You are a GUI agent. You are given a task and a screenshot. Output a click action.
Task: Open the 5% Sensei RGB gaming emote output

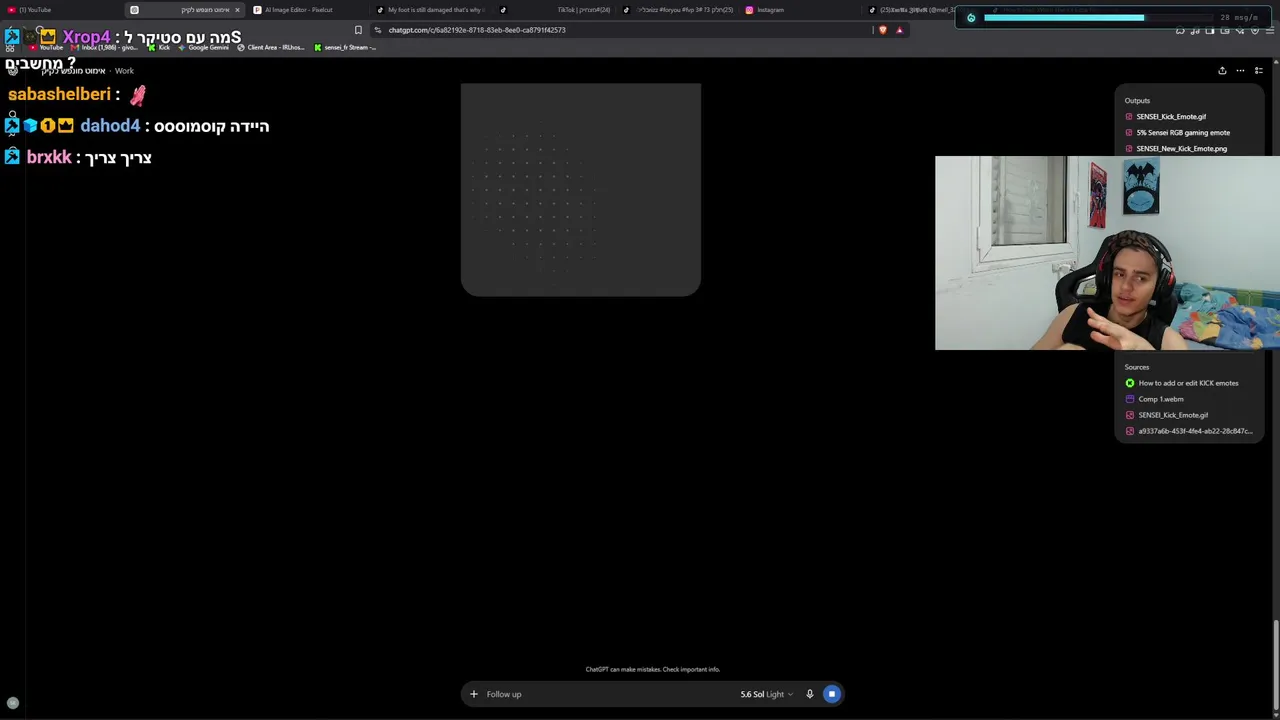[x=1183, y=133]
